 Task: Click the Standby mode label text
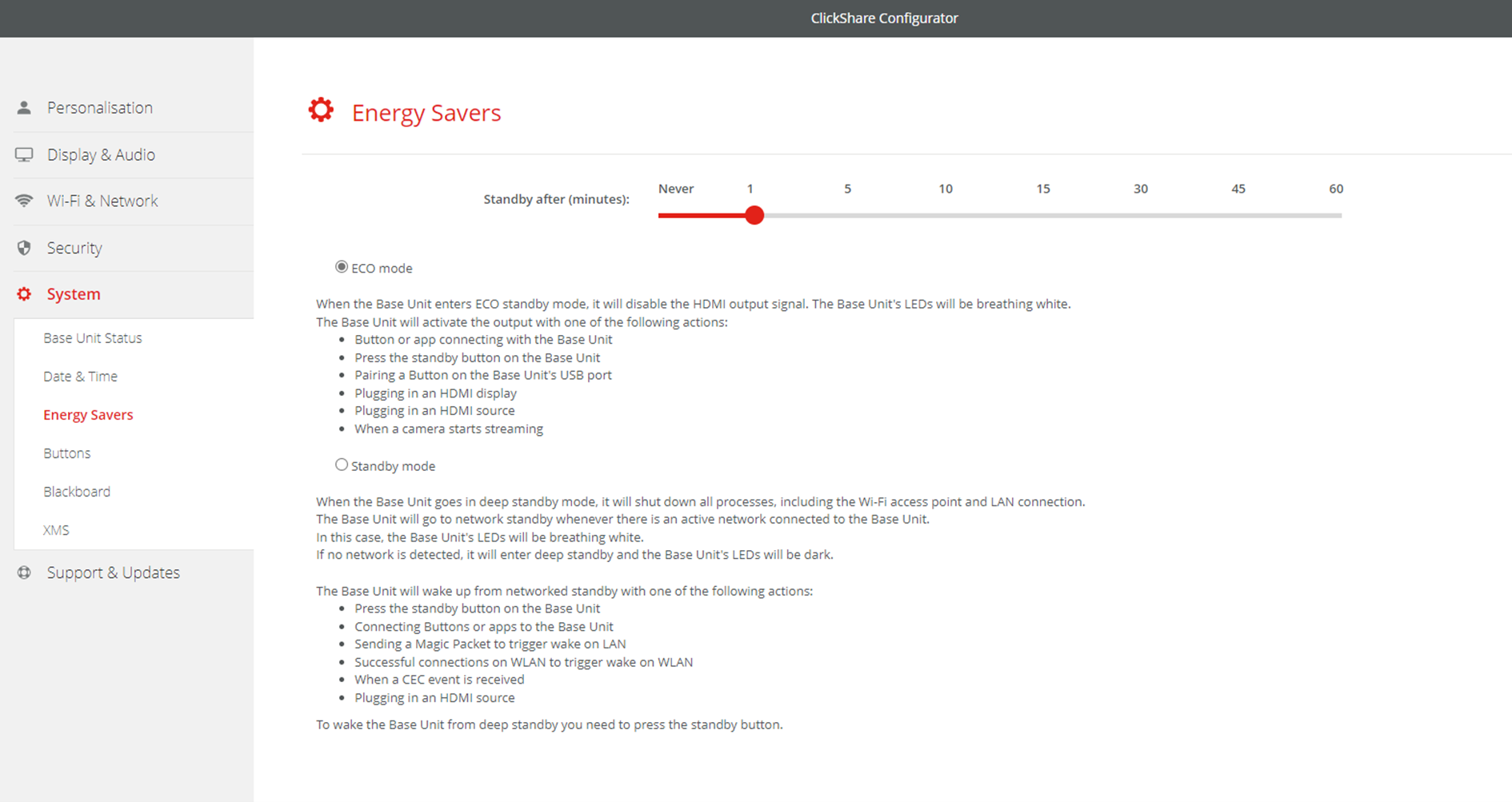(393, 466)
